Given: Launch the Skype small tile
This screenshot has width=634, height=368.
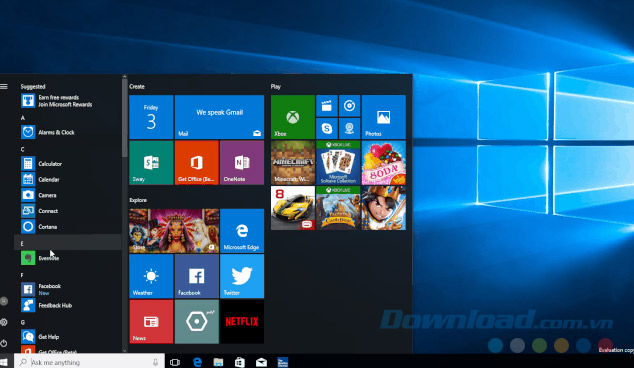Looking at the screenshot, I should pyautogui.click(x=326, y=128).
